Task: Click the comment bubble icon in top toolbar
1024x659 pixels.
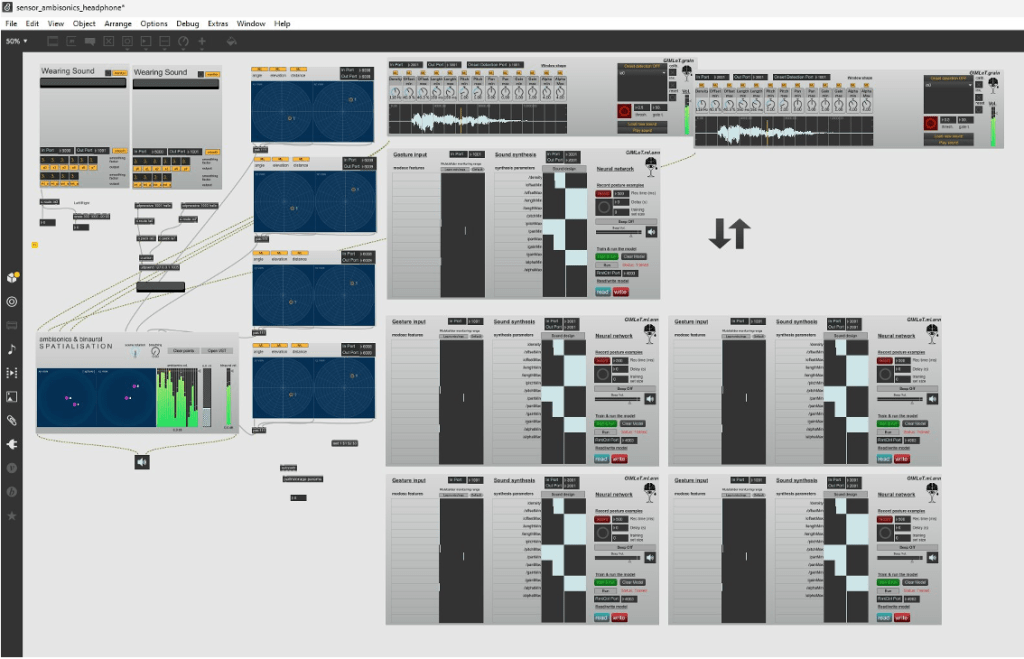Action: coord(90,41)
